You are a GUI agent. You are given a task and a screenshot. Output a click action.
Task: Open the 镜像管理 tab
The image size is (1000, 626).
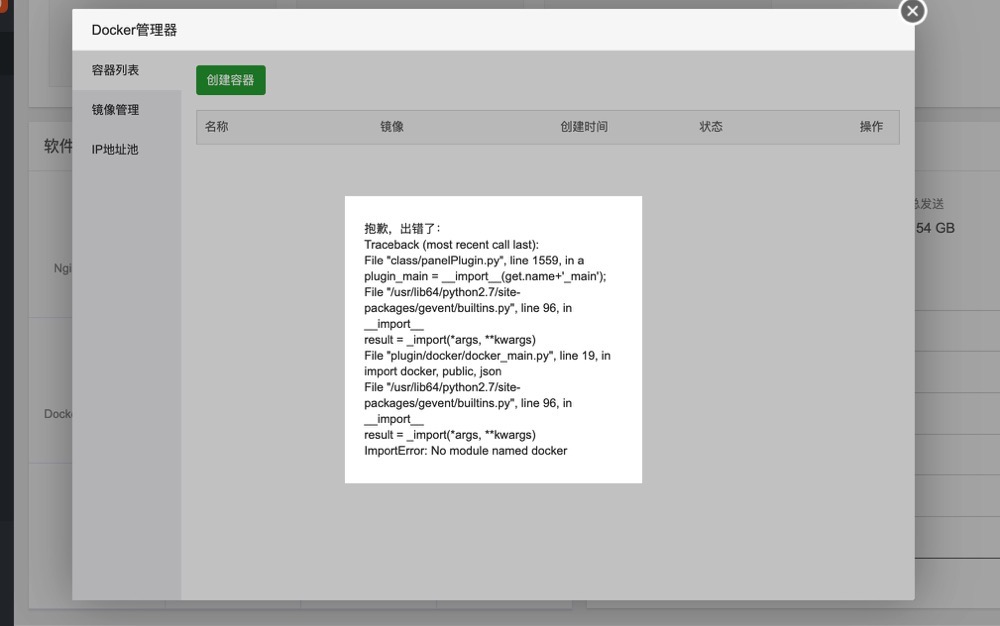[x=115, y=110]
